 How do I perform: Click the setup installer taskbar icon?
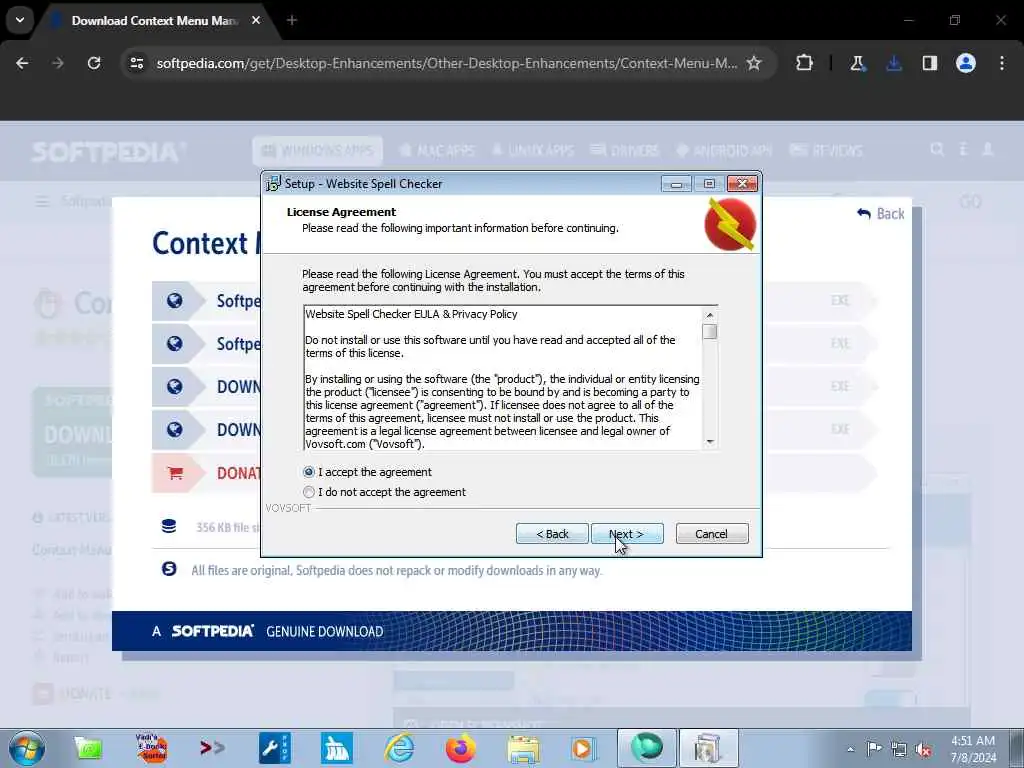[709, 748]
